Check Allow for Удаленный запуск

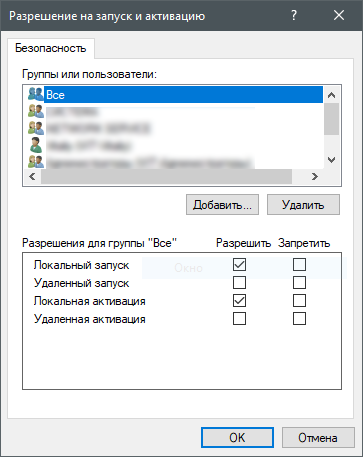(239, 283)
